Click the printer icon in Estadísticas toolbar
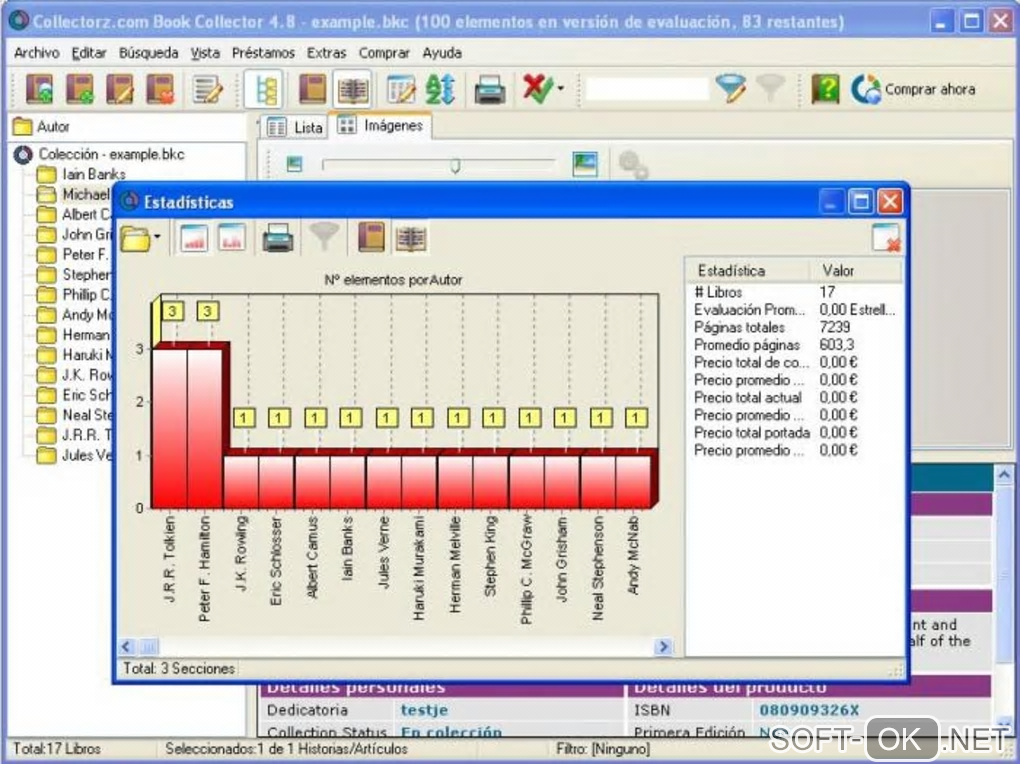Image resolution: width=1020 pixels, height=764 pixels. (x=278, y=238)
